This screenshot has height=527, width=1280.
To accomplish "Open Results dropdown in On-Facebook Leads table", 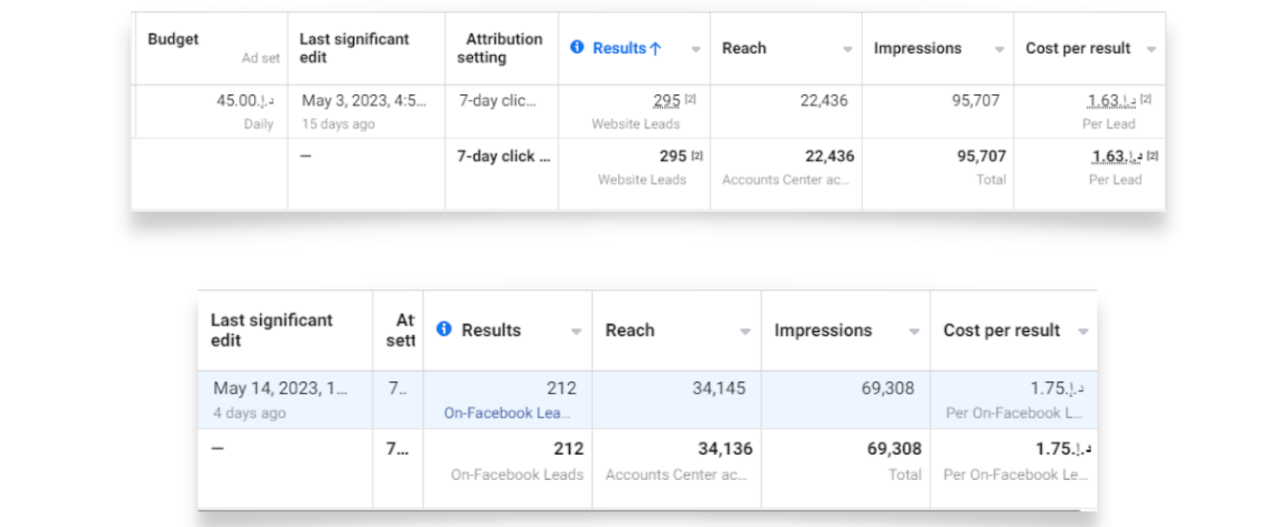I will pos(576,331).
